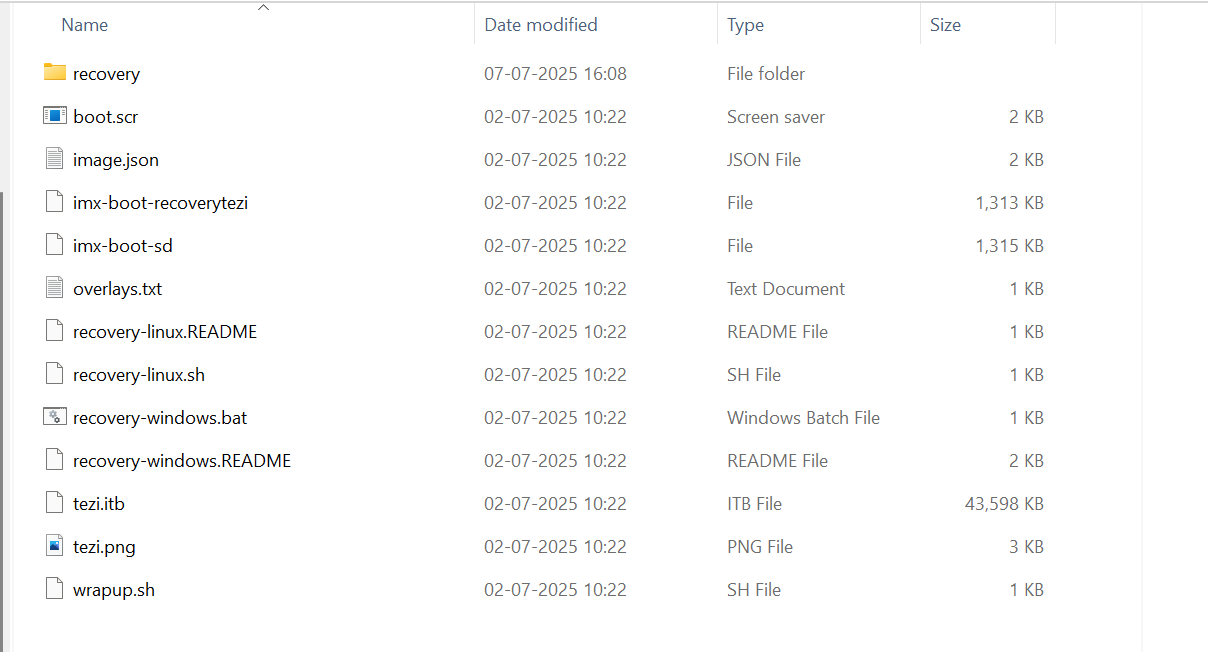Click the boot.scr screen saver icon
The image size is (1208, 652).
(x=55, y=115)
